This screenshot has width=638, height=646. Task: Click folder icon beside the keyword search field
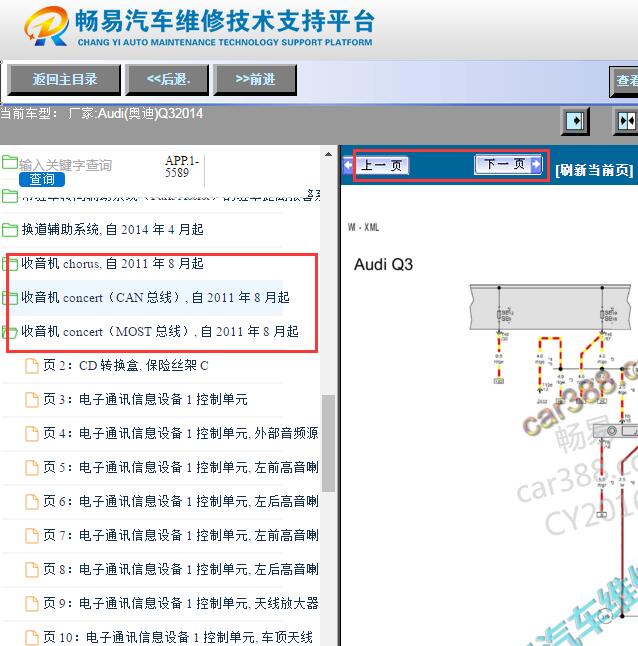(x=9, y=162)
